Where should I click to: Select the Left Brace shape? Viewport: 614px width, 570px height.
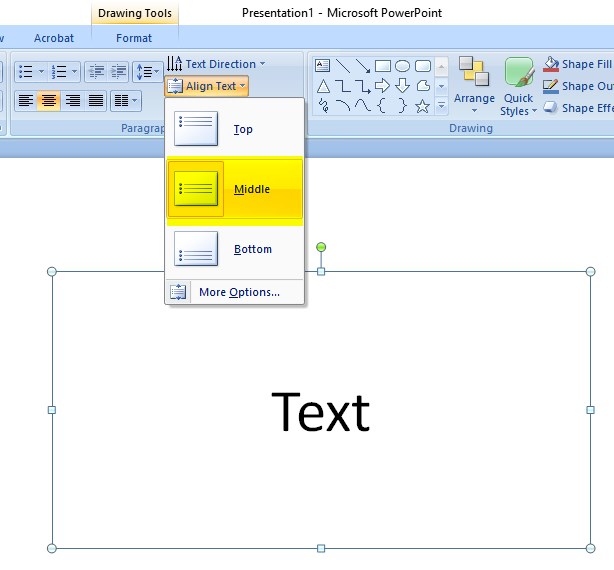(x=382, y=106)
